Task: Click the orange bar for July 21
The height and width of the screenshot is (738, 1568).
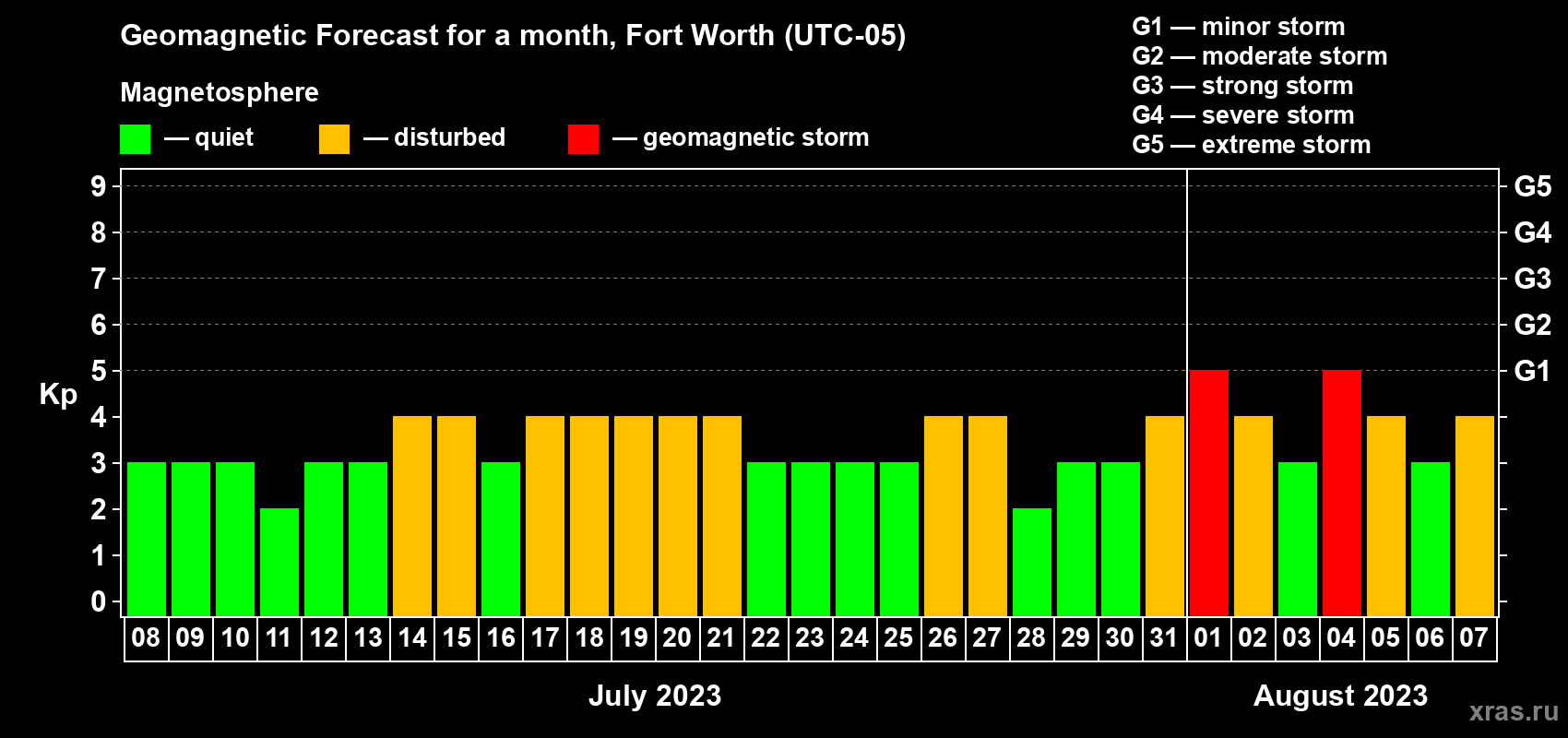Action: (x=722, y=516)
